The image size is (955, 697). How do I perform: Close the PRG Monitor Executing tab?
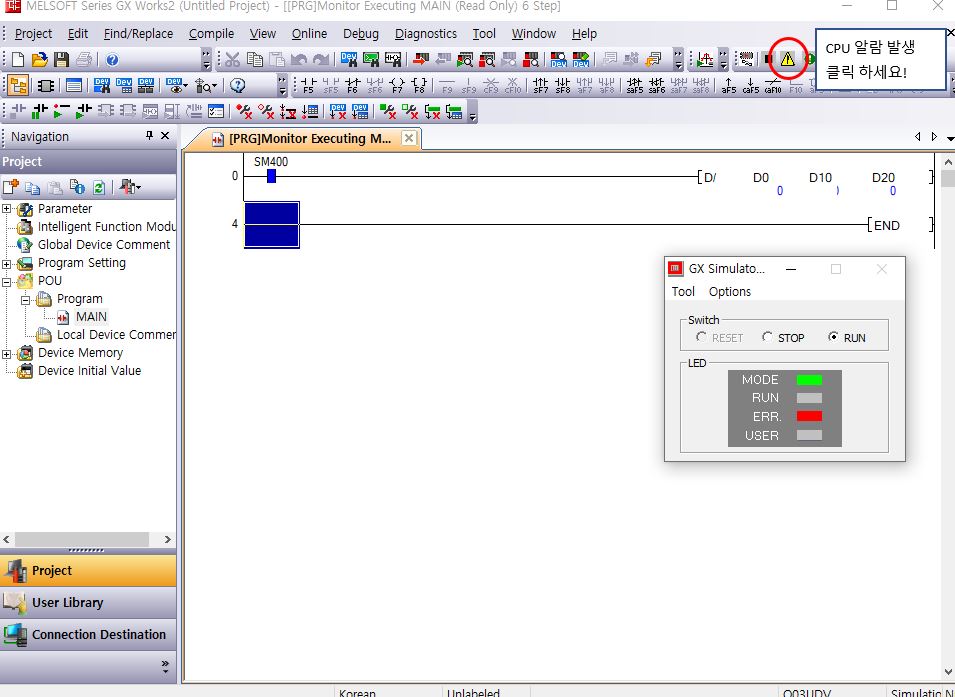(409, 138)
